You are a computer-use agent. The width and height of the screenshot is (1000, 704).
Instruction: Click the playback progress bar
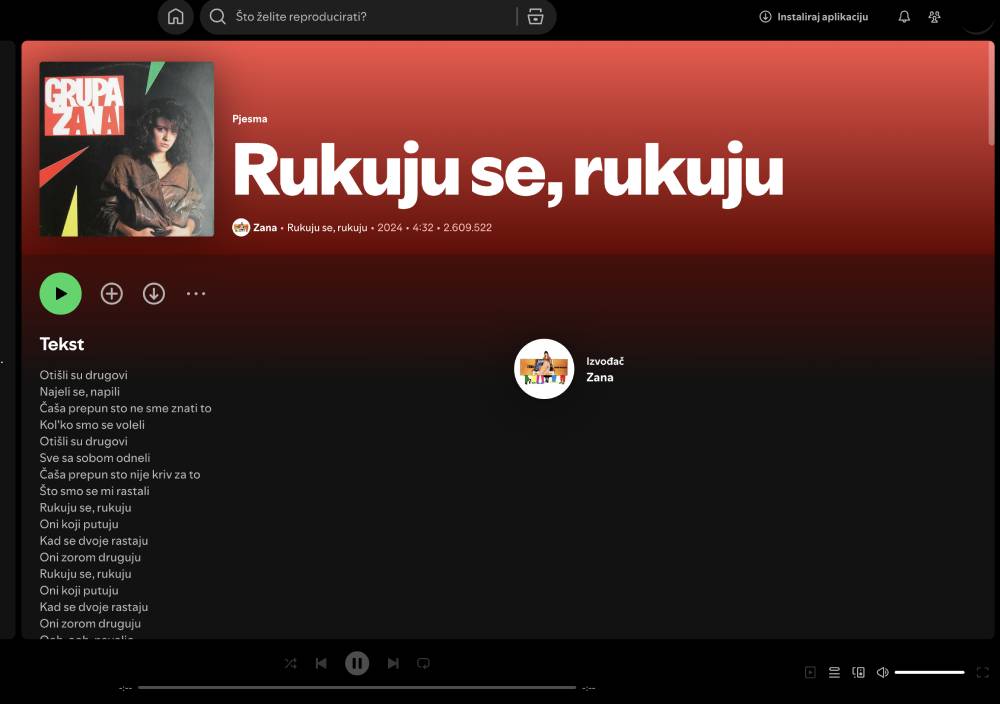point(357,687)
